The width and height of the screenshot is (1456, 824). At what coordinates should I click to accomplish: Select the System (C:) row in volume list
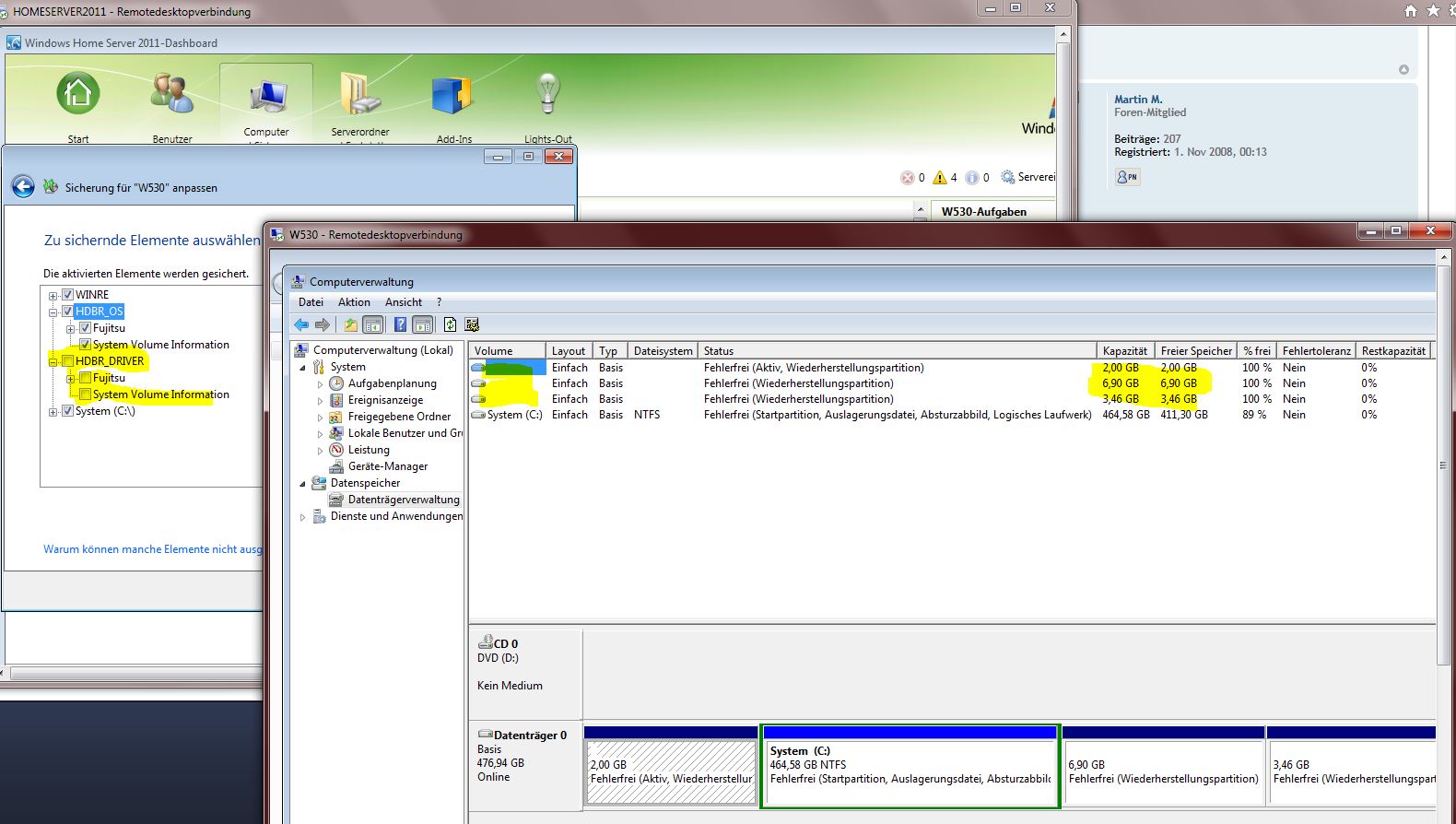(949, 415)
